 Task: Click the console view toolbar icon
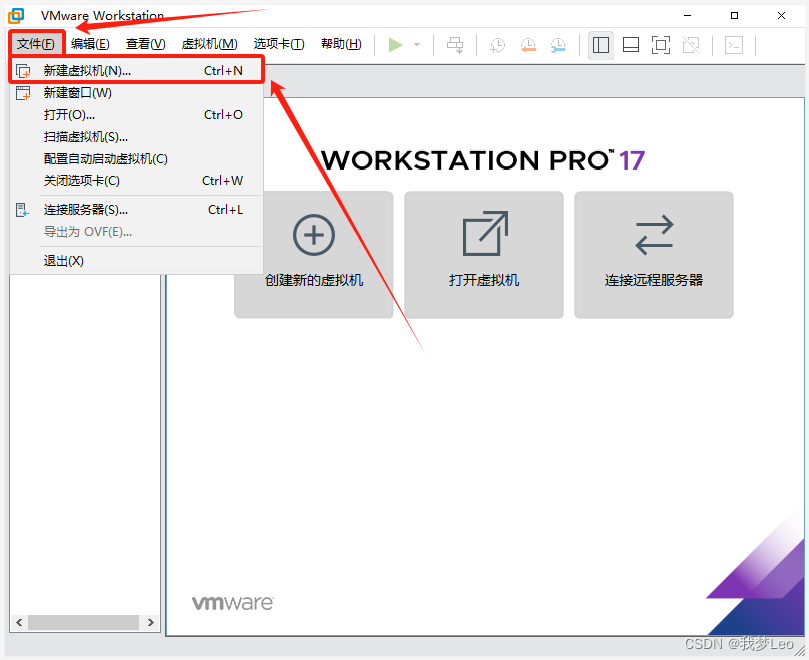(x=734, y=45)
